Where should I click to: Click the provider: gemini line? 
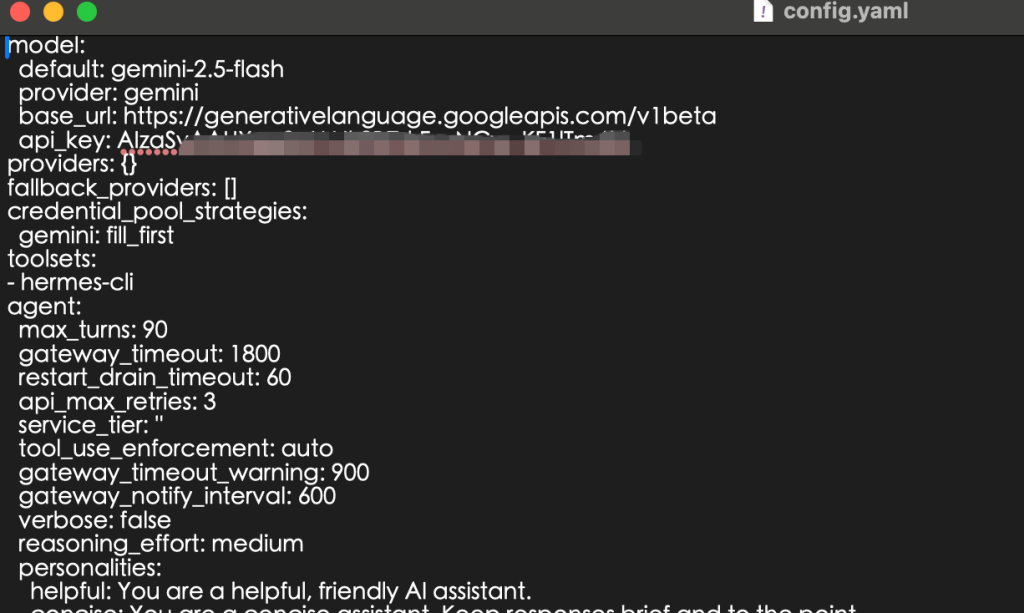pos(108,93)
